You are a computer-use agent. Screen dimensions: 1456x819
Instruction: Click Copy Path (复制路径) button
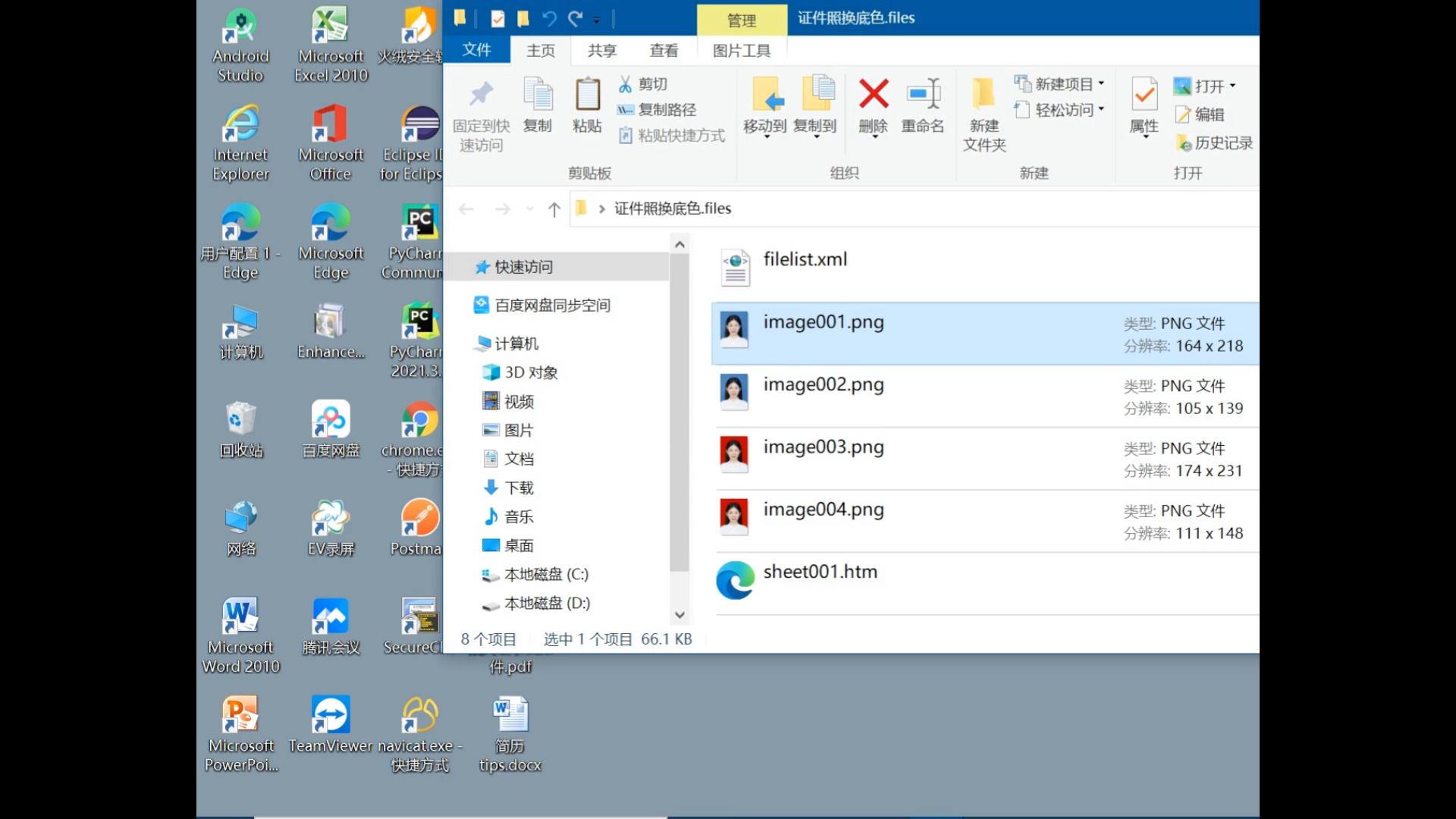tap(657, 110)
